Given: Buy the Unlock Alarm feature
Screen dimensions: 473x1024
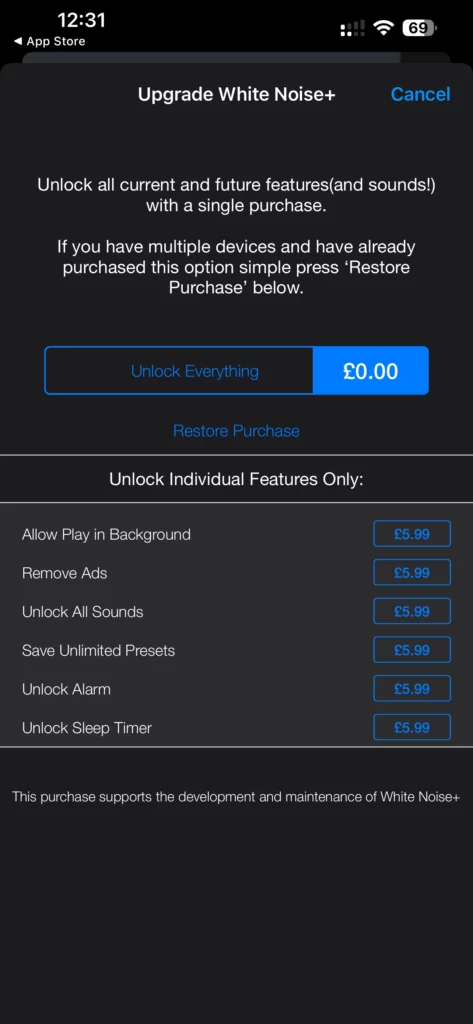Looking at the screenshot, I should tap(412, 688).
